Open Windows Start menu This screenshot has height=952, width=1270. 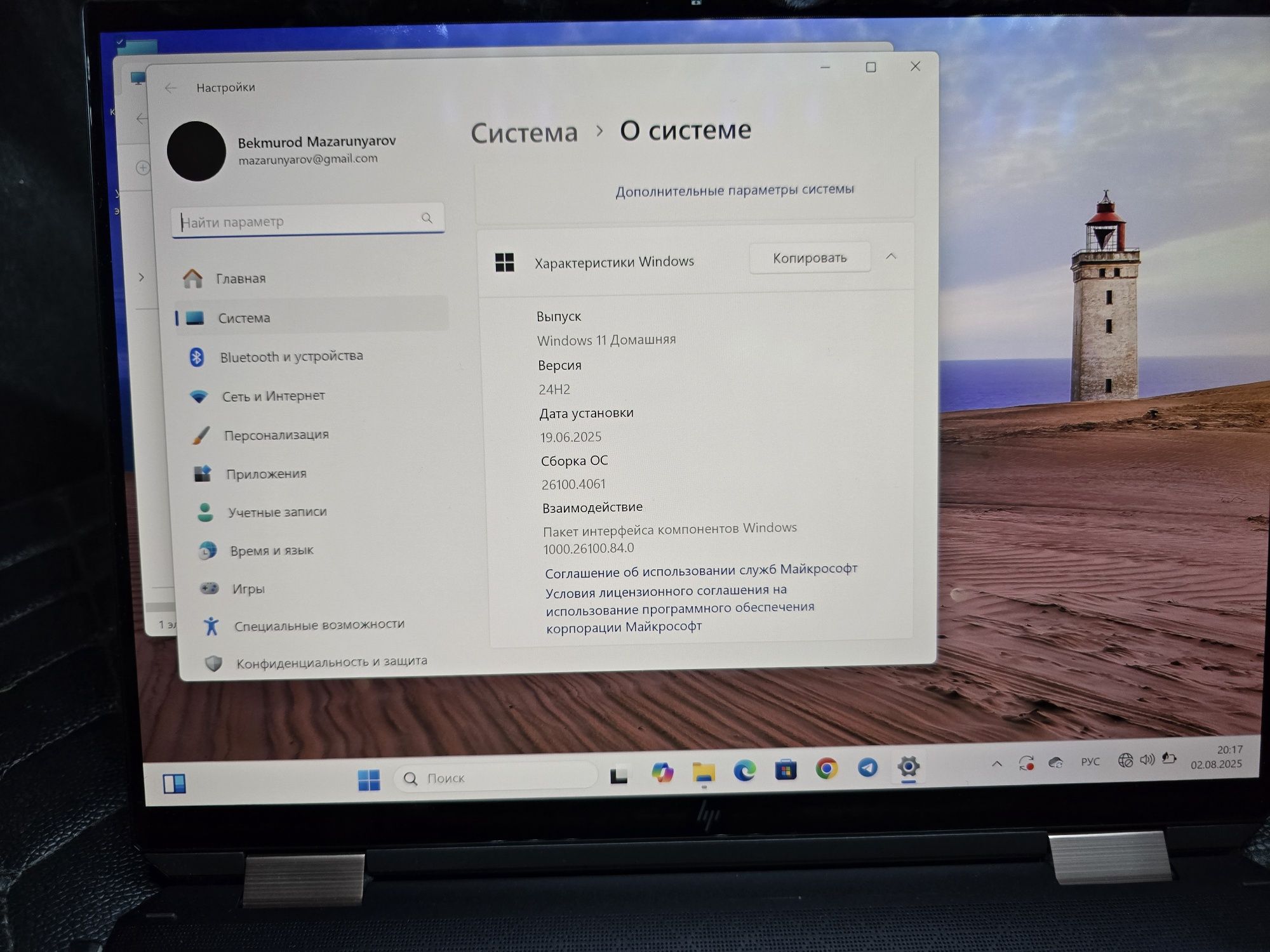(369, 779)
